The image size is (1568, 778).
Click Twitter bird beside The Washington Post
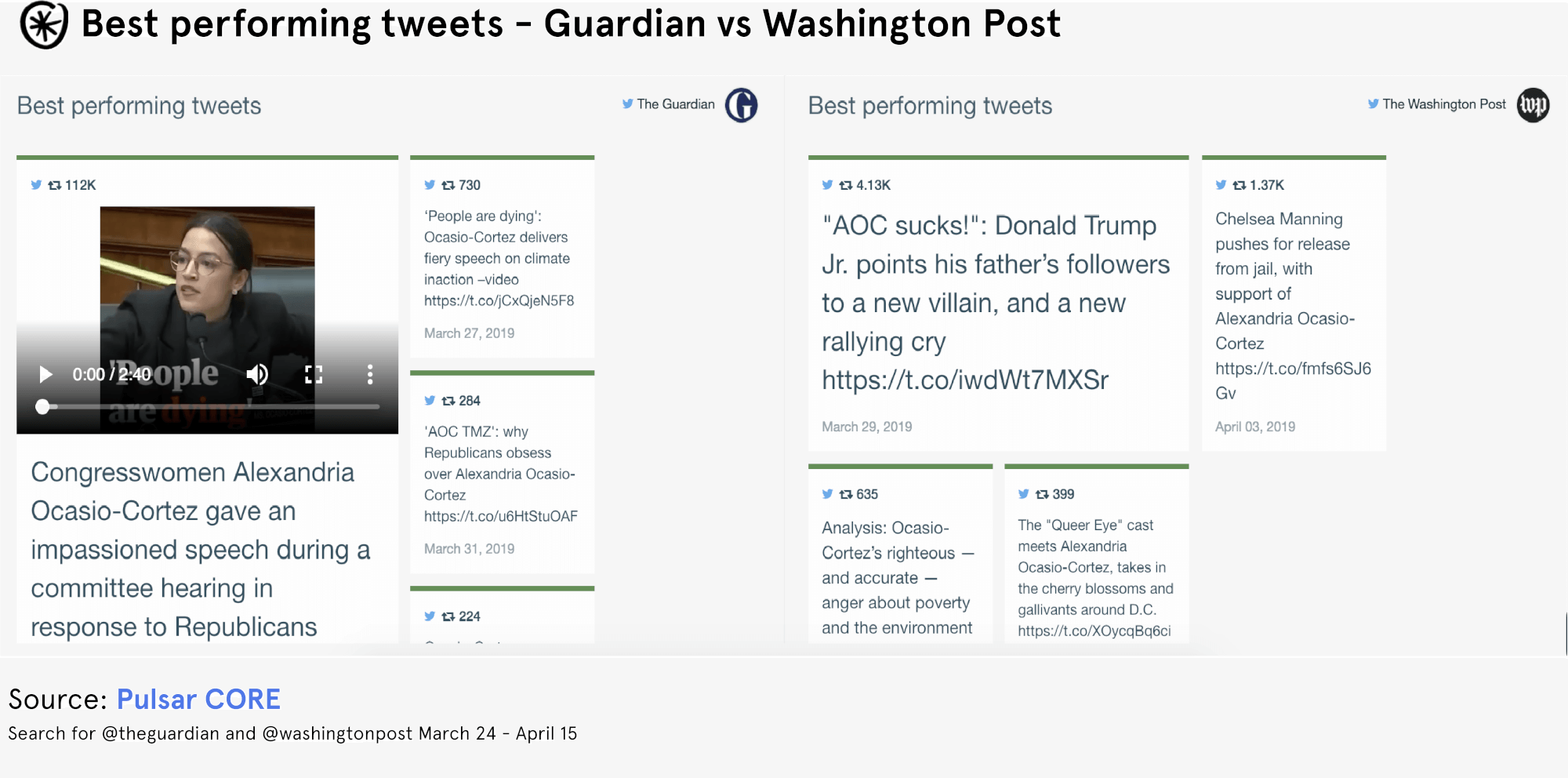click(x=1373, y=104)
